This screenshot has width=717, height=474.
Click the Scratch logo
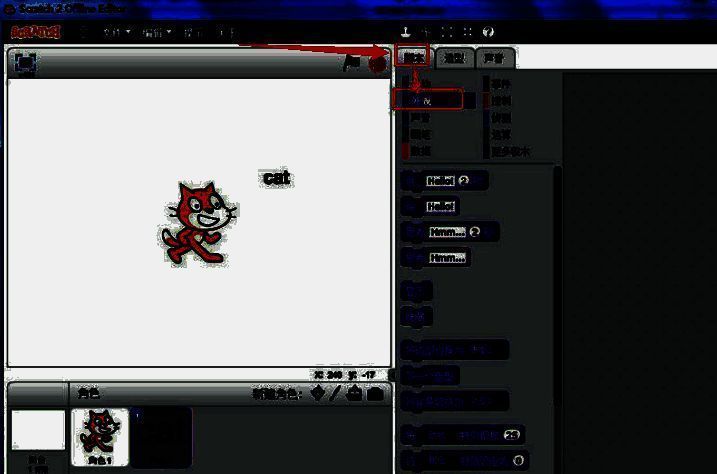tap(36, 32)
